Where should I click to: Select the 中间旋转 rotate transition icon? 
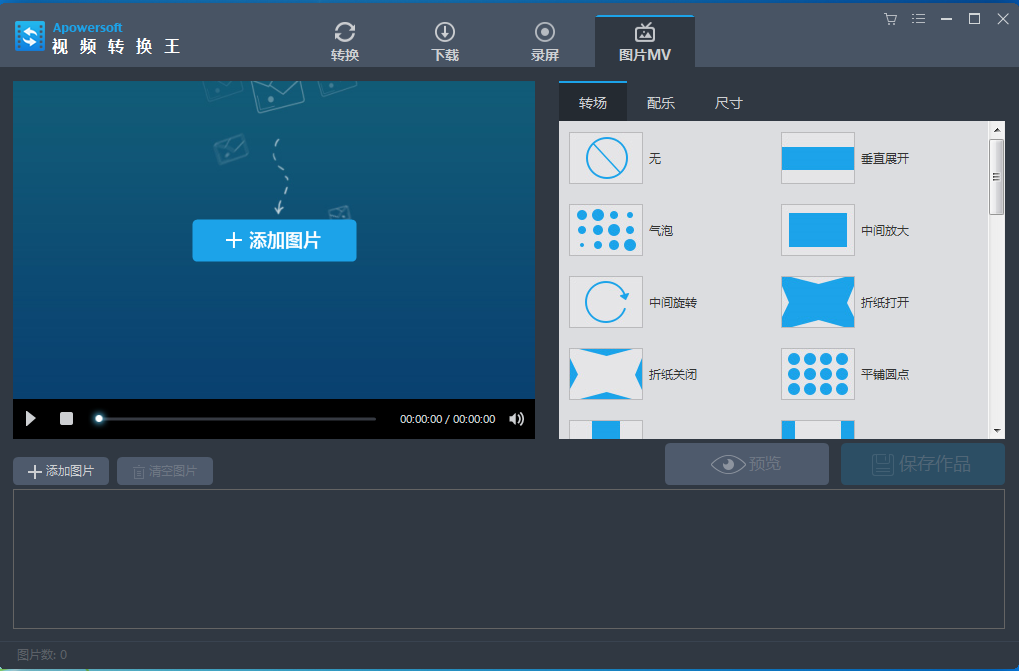pyautogui.click(x=606, y=302)
